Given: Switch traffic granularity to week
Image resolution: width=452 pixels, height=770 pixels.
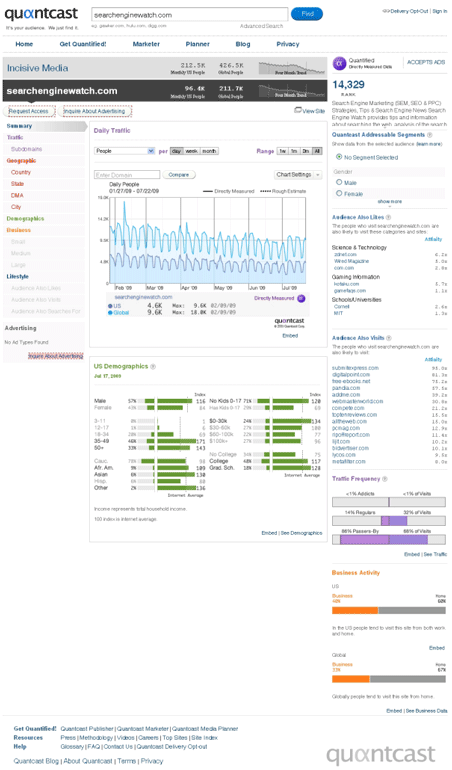Looking at the screenshot, I should tap(192, 151).
